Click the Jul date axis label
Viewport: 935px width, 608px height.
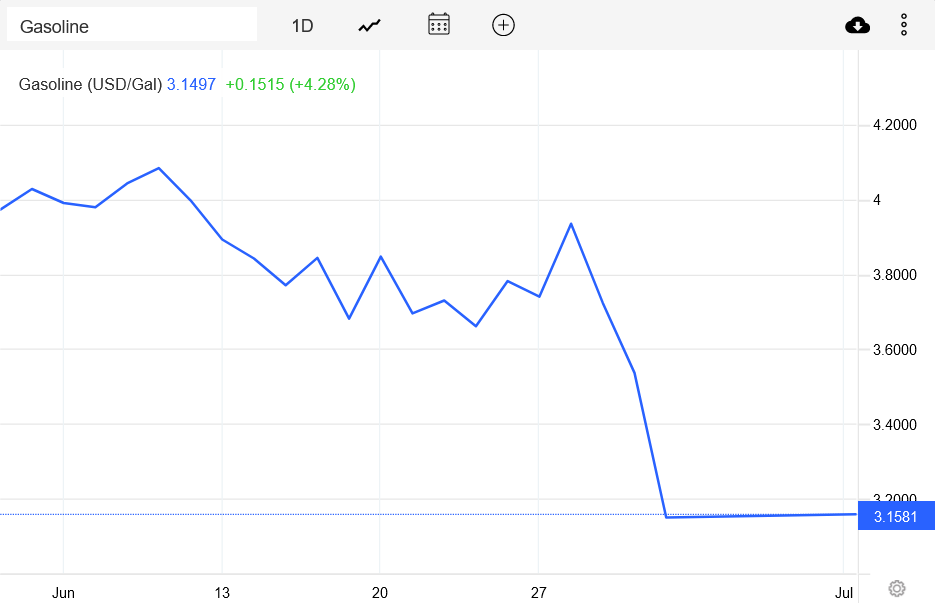pos(844,593)
